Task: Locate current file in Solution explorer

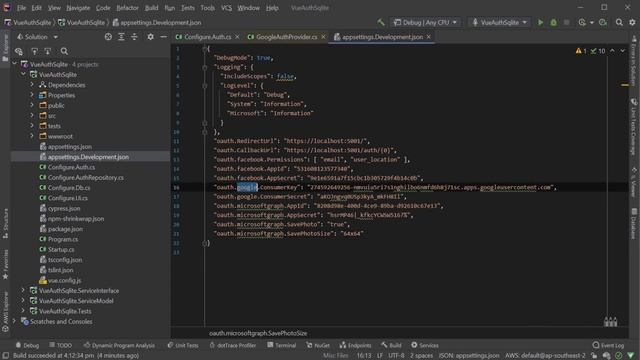Action: coord(108,37)
